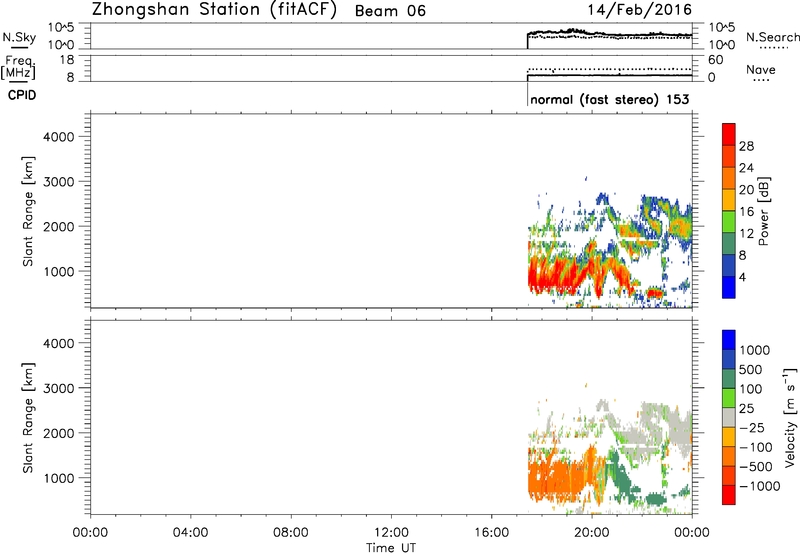The height and width of the screenshot is (554, 800).
Task: Click the "60" tick on the Nave axis
Action: tap(715, 60)
